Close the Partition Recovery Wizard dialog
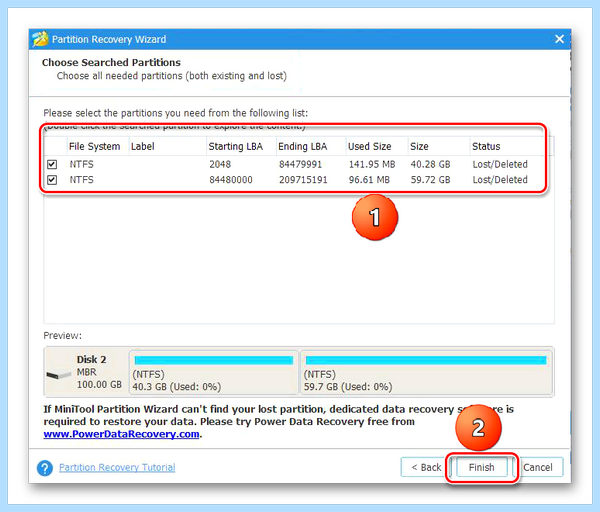Viewport: 600px width, 512px height. pos(559,39)
